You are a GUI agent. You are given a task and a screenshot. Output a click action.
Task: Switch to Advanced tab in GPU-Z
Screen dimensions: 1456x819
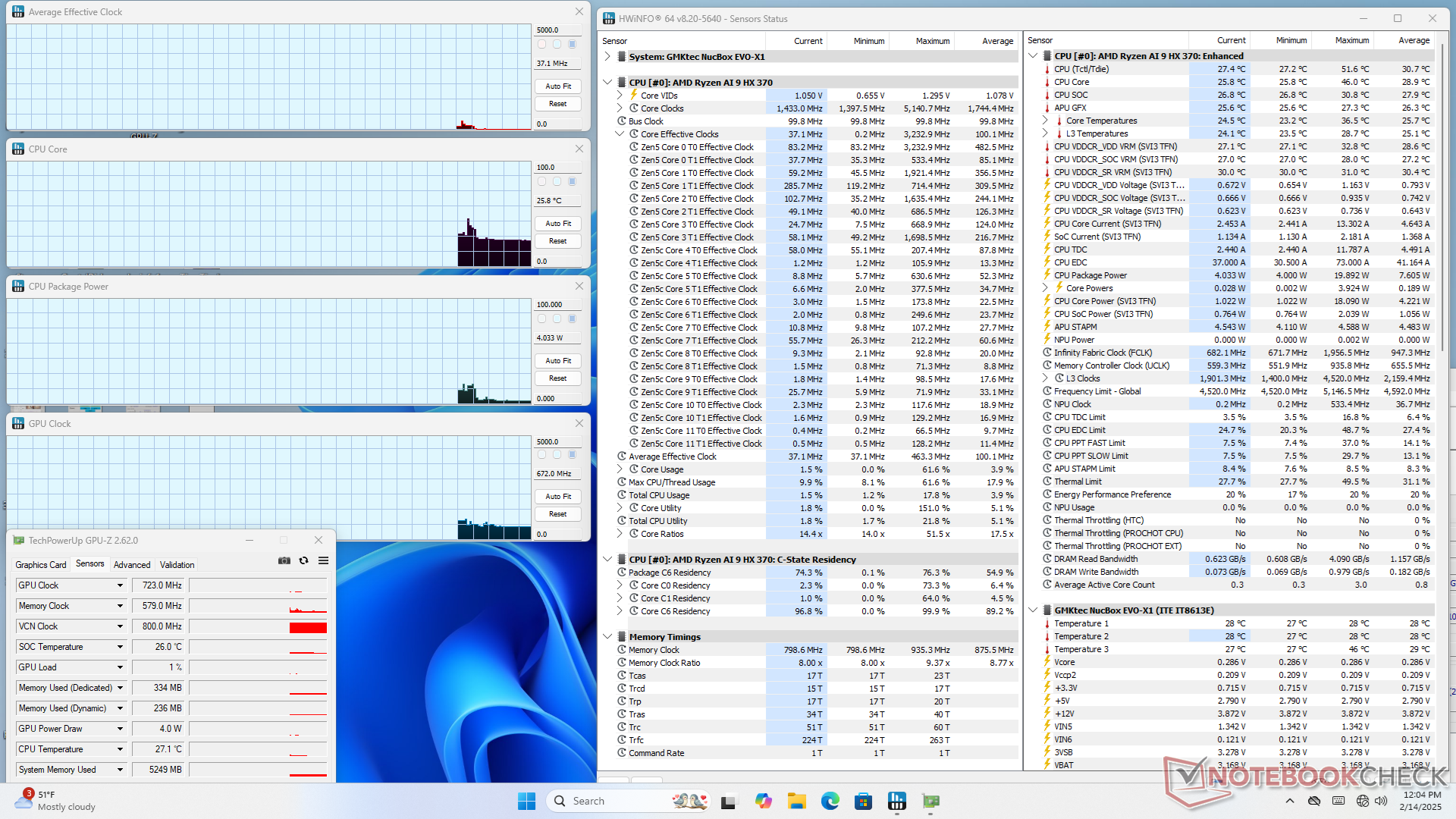pyautogui.click(x=132, y=565)
